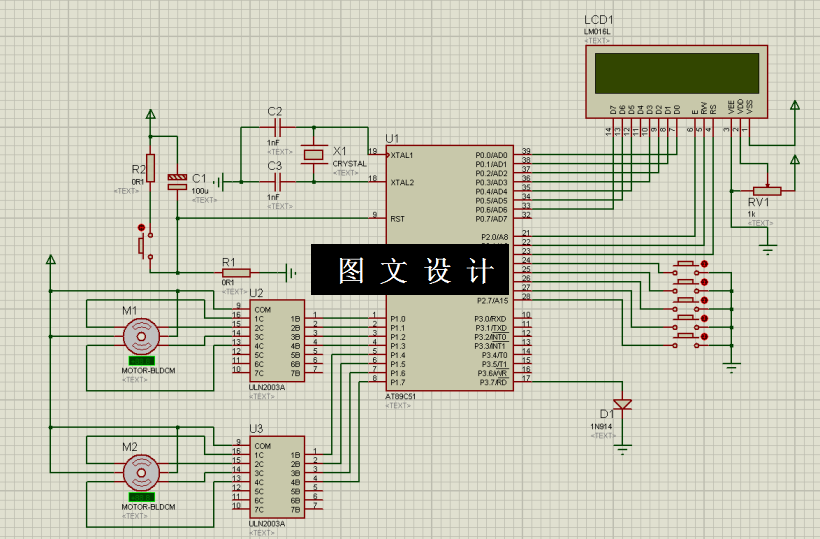Click the 'MOTOR-BLDCM' text under M1
Screen dimensions: 820x539
(149, 371)
